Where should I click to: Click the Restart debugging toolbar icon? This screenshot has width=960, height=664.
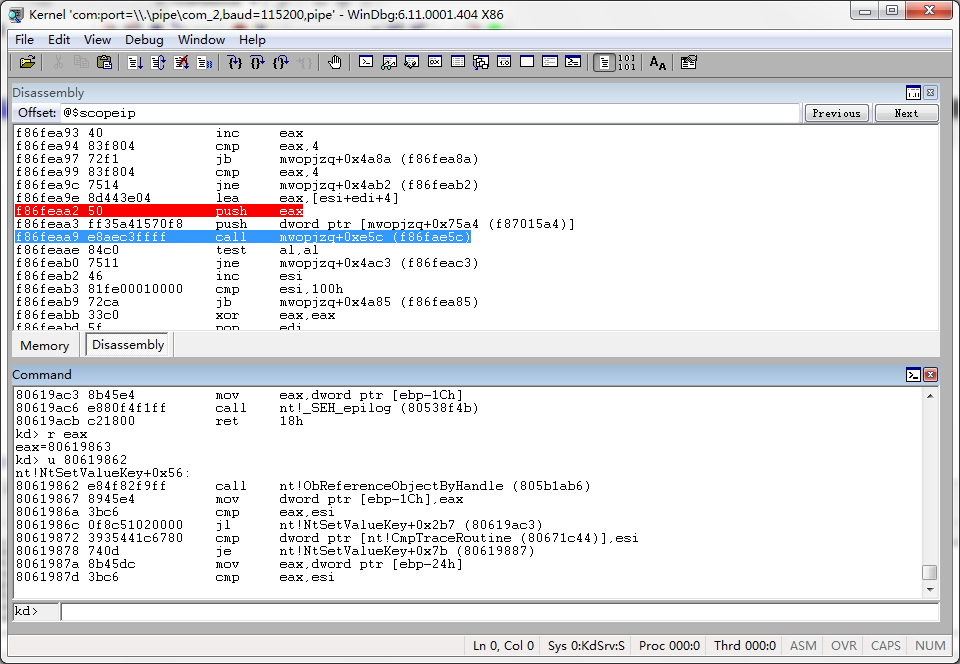pyautogui.click(x=158, y=62)
